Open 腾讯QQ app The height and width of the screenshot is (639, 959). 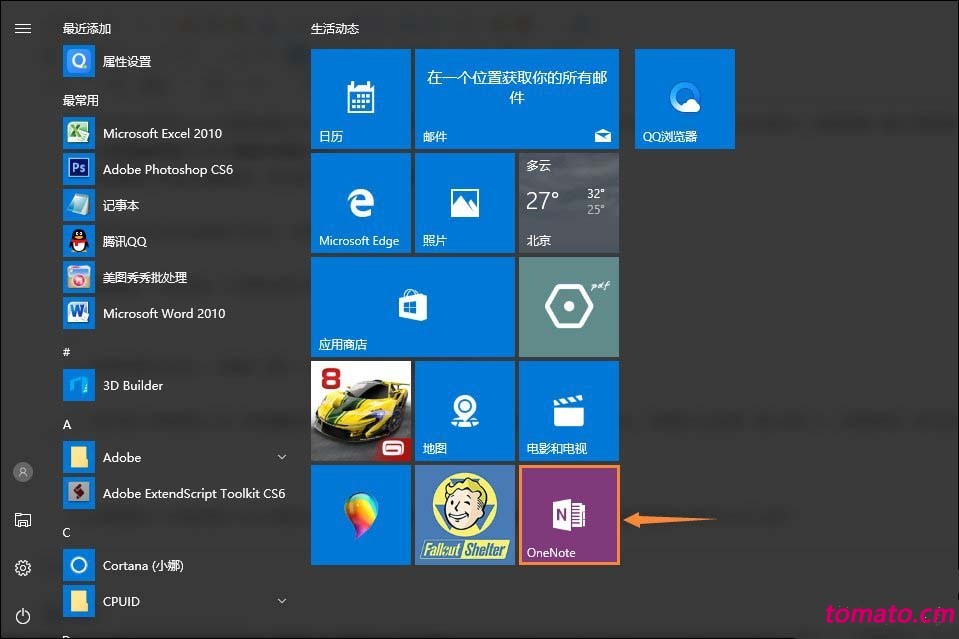coord(174,242)
